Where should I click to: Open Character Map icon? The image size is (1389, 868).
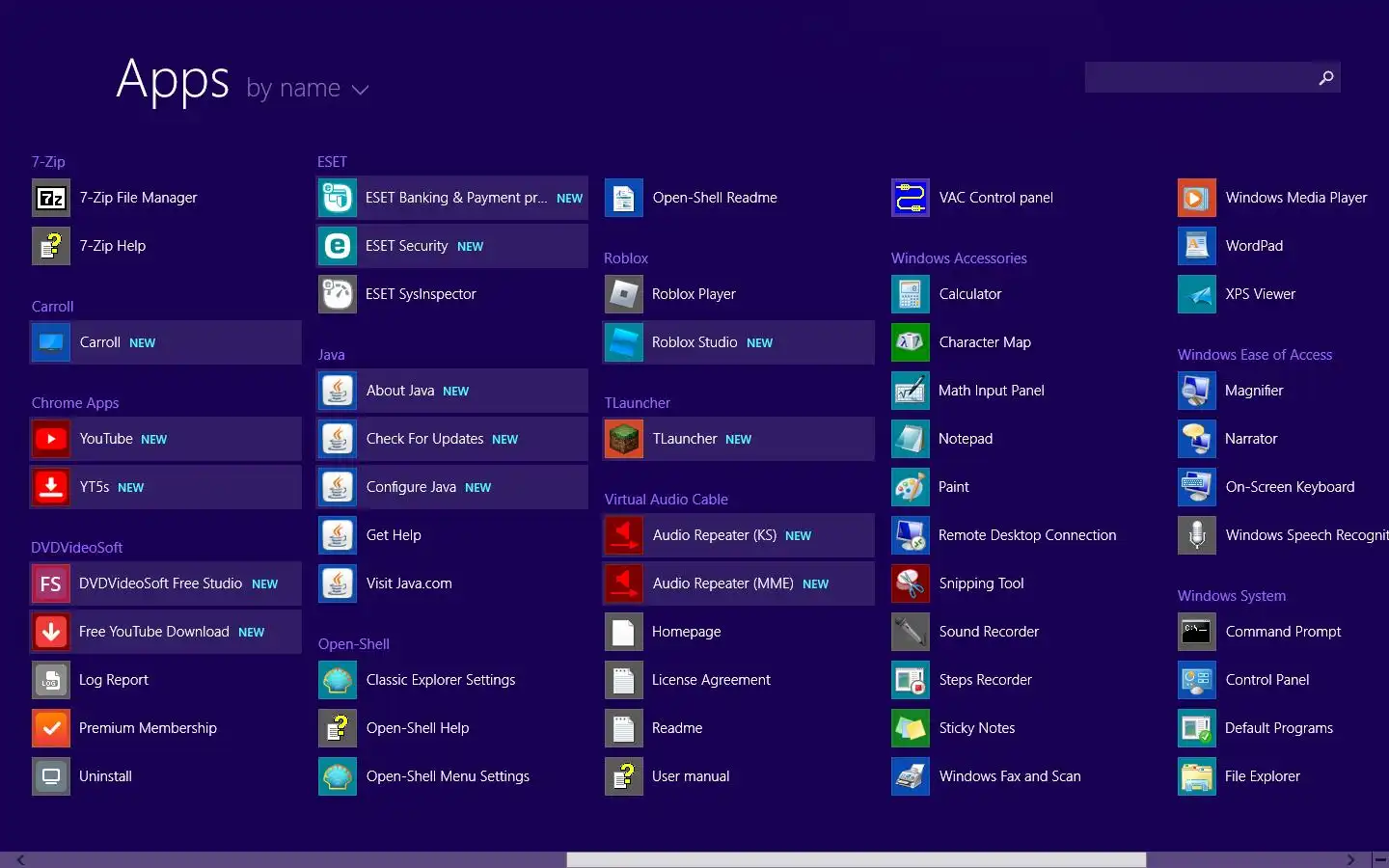click(x=911, y=342)
